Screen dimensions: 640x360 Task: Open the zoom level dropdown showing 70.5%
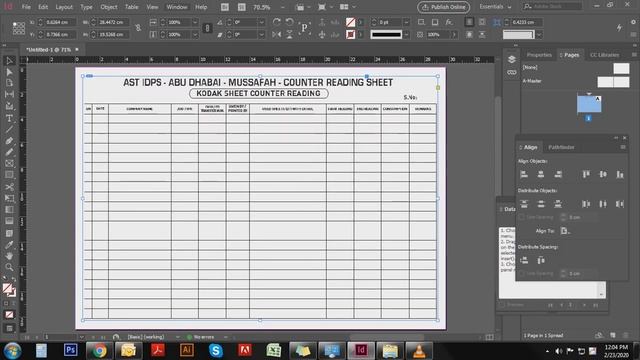click(282, 7)
